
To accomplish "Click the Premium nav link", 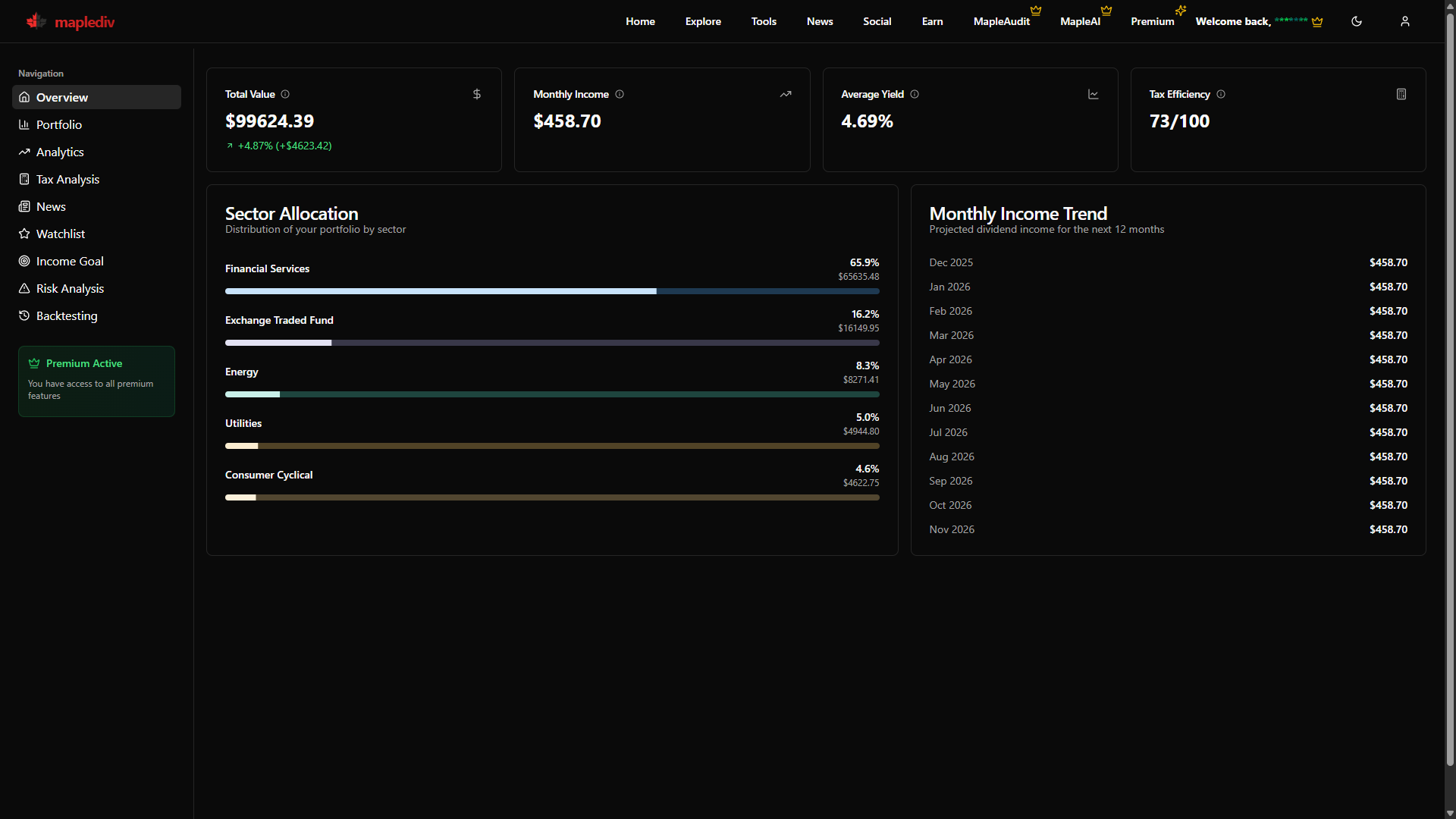I will (x=1152, y=21).
